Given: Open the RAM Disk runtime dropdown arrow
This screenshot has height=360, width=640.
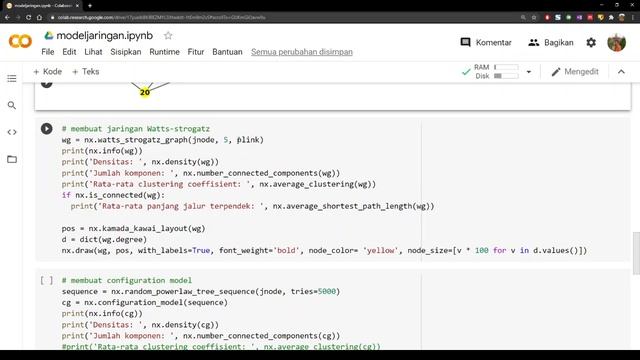Looking at the screenshot, I should 529,72.
